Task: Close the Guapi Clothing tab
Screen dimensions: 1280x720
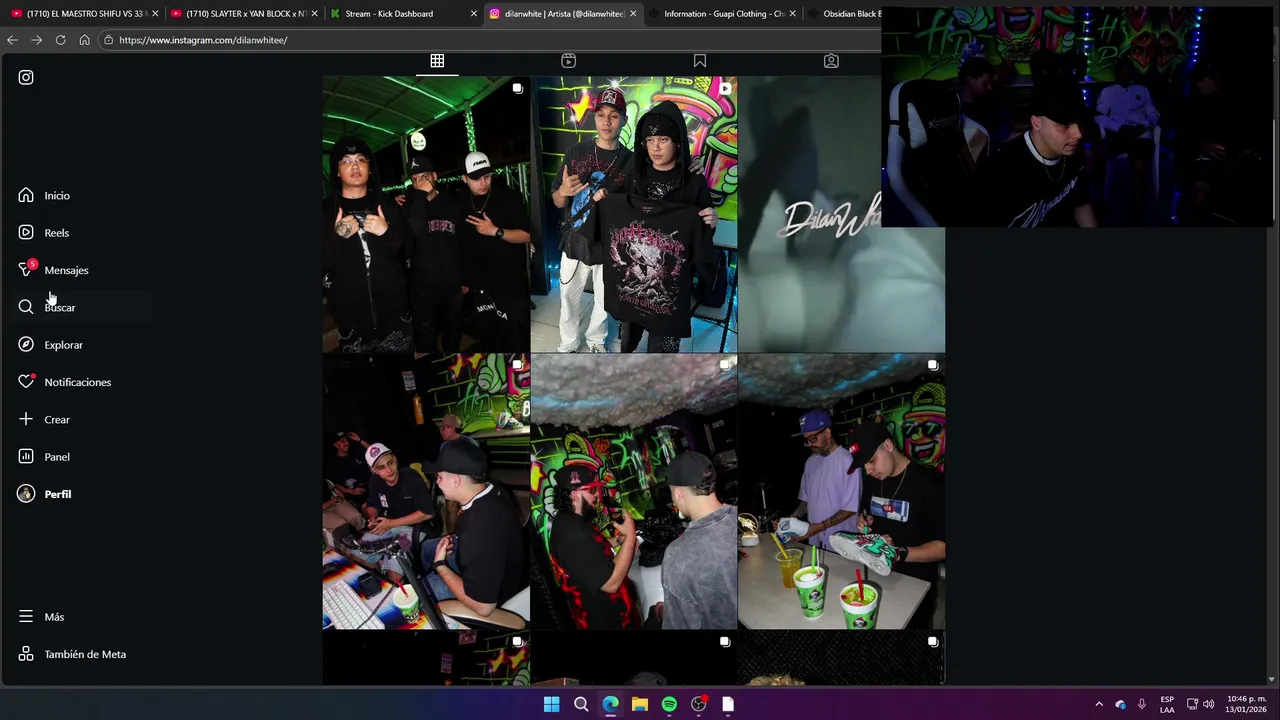Action: tap(793, 14)
